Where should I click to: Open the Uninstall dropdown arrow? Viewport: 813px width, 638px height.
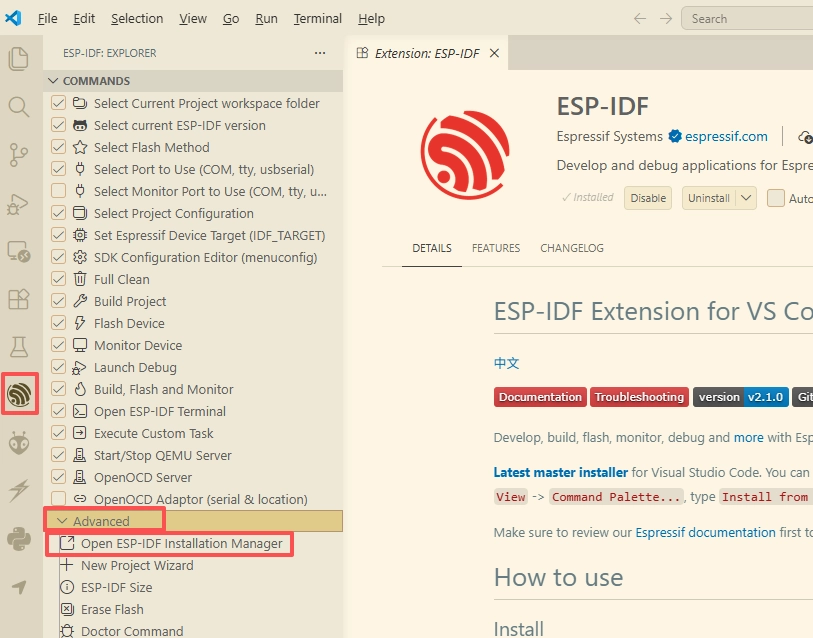point(746,198)
